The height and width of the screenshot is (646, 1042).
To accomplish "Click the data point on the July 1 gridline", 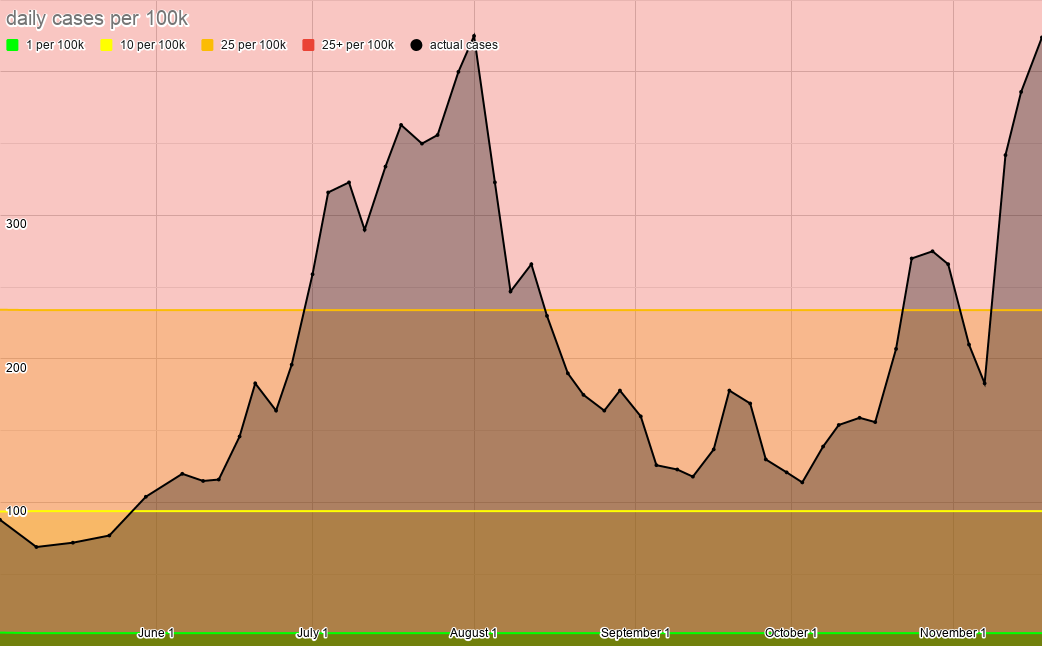I will point(312,274).
